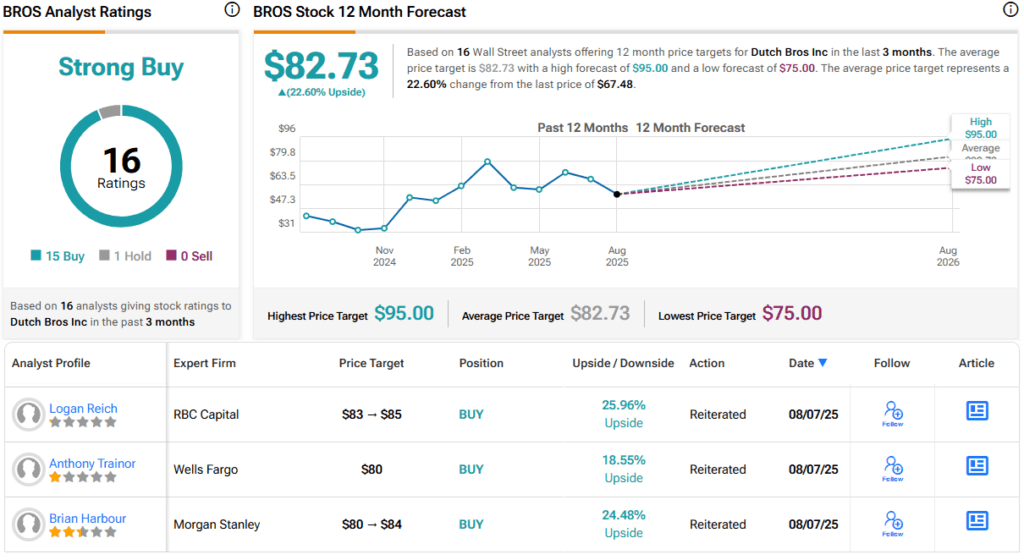1024x560 pixels.
Task: Click the 12 Month Forecast chart label
Action: point(690,128)
